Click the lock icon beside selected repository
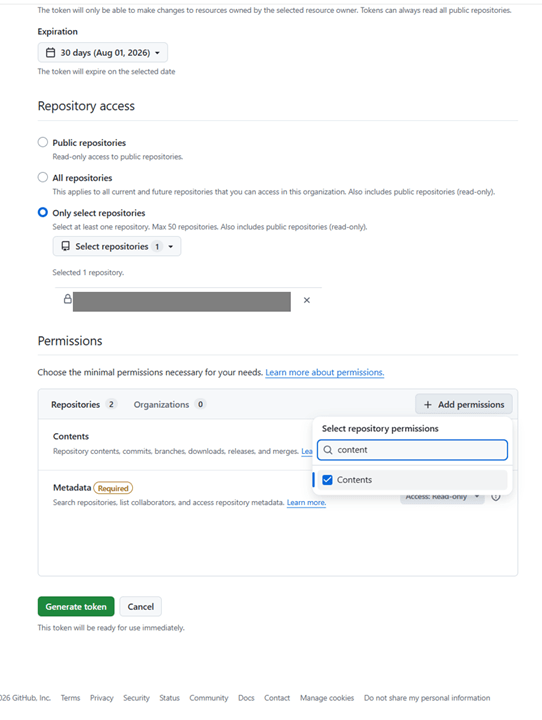542x720 pixels. tap(68, 299)
